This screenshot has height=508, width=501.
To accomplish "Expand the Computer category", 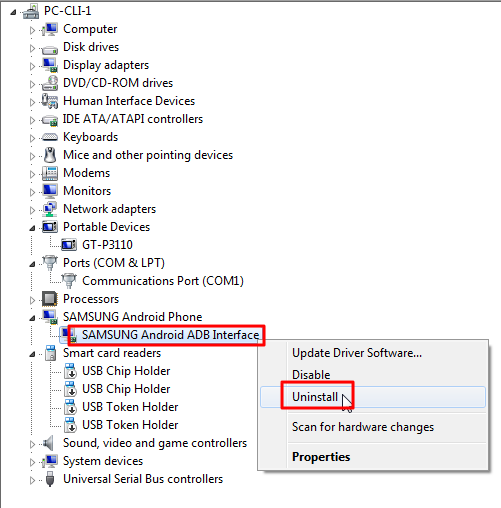I will pyautogui.click(x=32, y=30).
